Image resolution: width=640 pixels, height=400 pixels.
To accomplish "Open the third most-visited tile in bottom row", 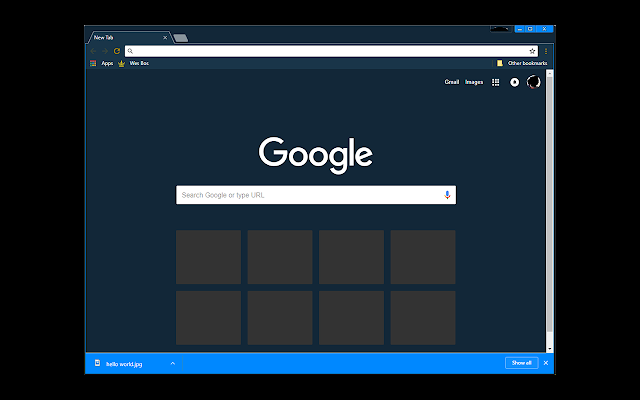I will [351, 318].
